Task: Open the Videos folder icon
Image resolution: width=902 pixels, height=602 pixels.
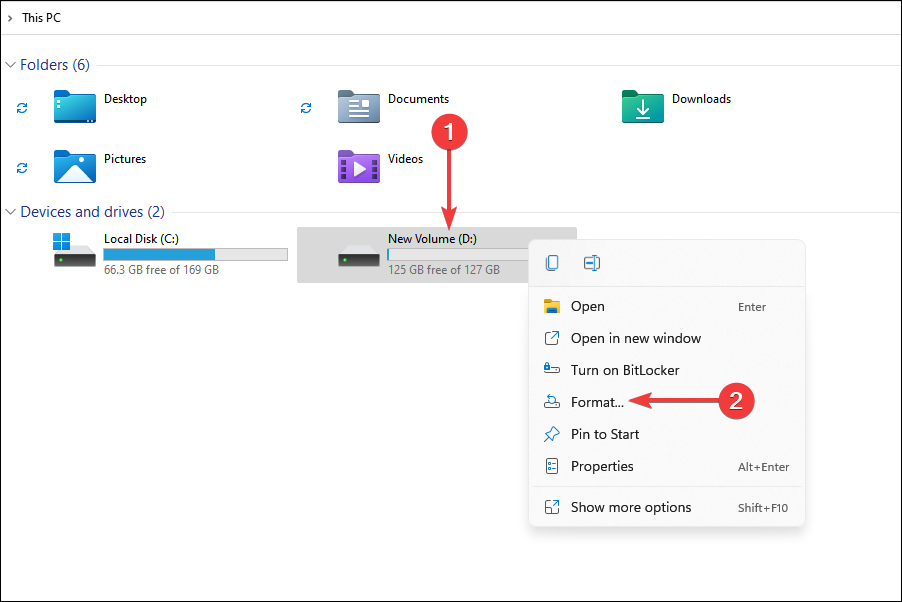Action: click(x=359, y=167)
